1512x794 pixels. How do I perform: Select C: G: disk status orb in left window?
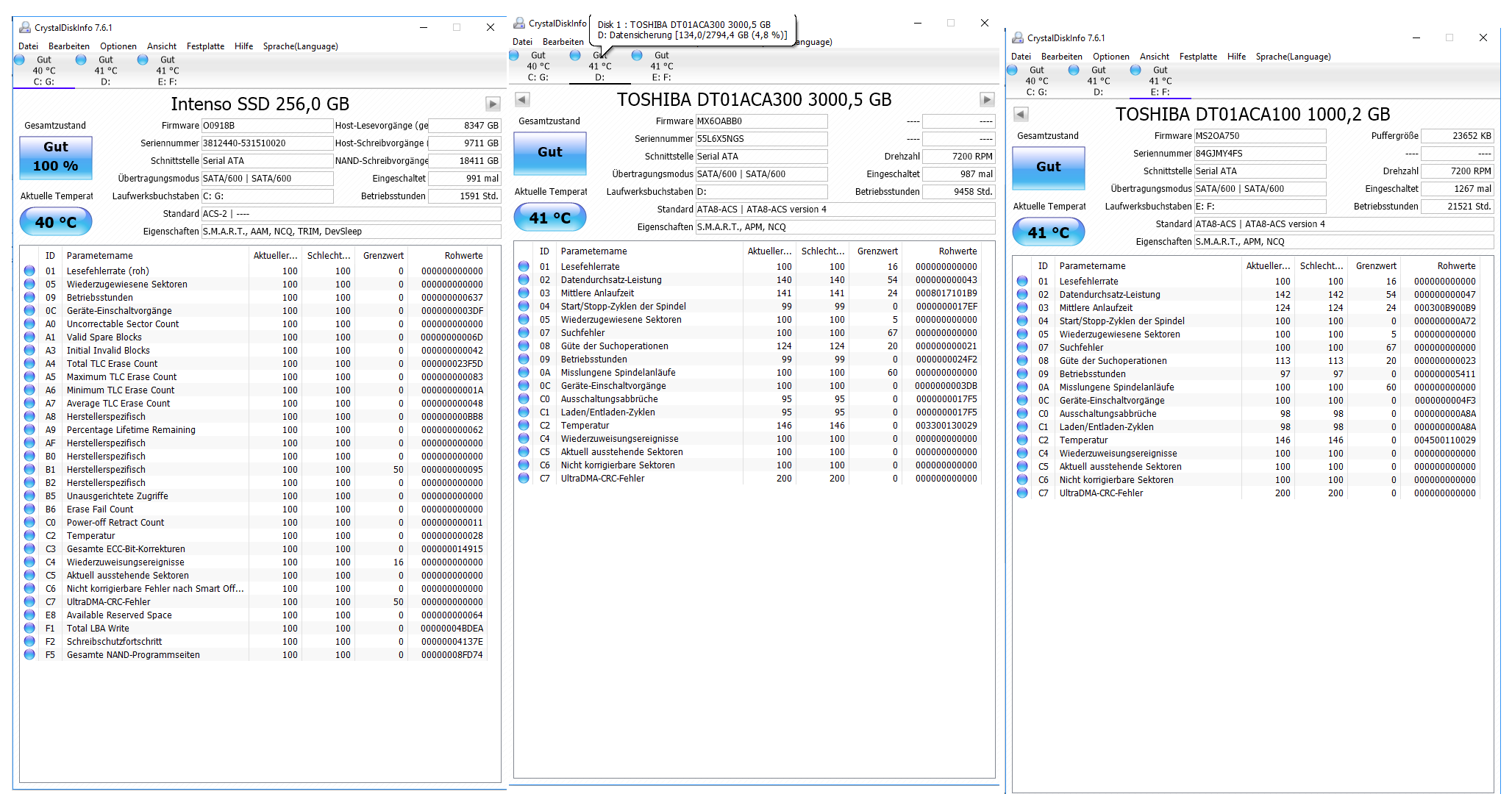click(20, 60)
